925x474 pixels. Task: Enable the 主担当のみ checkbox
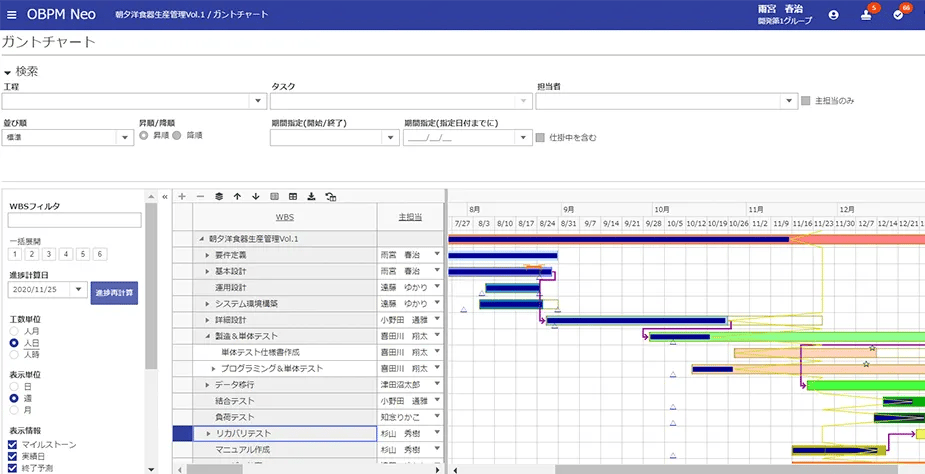806,101
